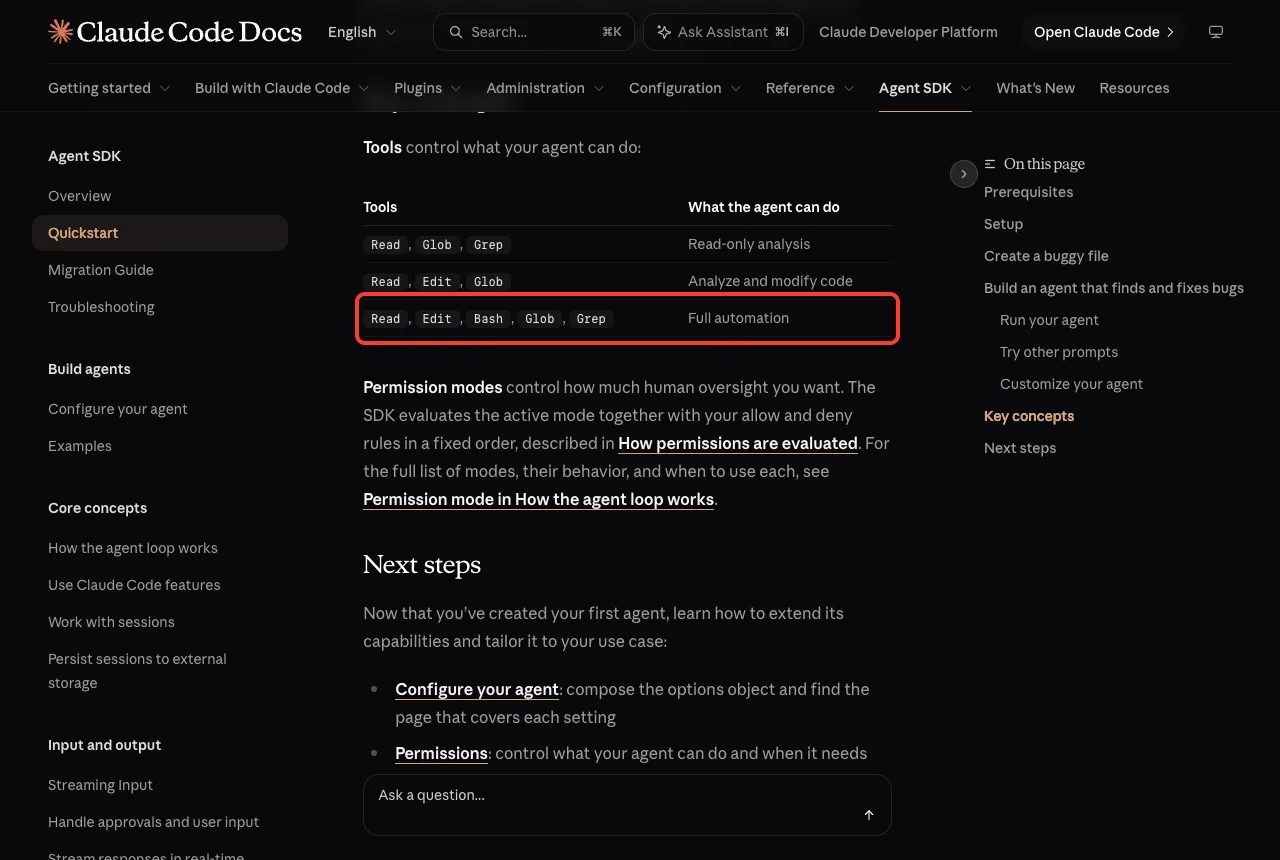
Task: Follow the How permissions are evaluated link
Action: 738,443
